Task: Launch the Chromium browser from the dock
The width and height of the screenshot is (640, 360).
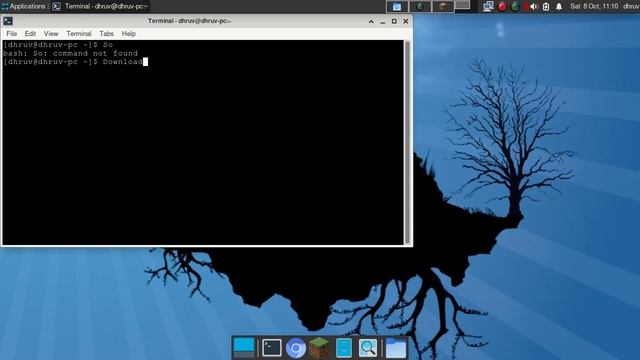Action: [x=296, y=349]
